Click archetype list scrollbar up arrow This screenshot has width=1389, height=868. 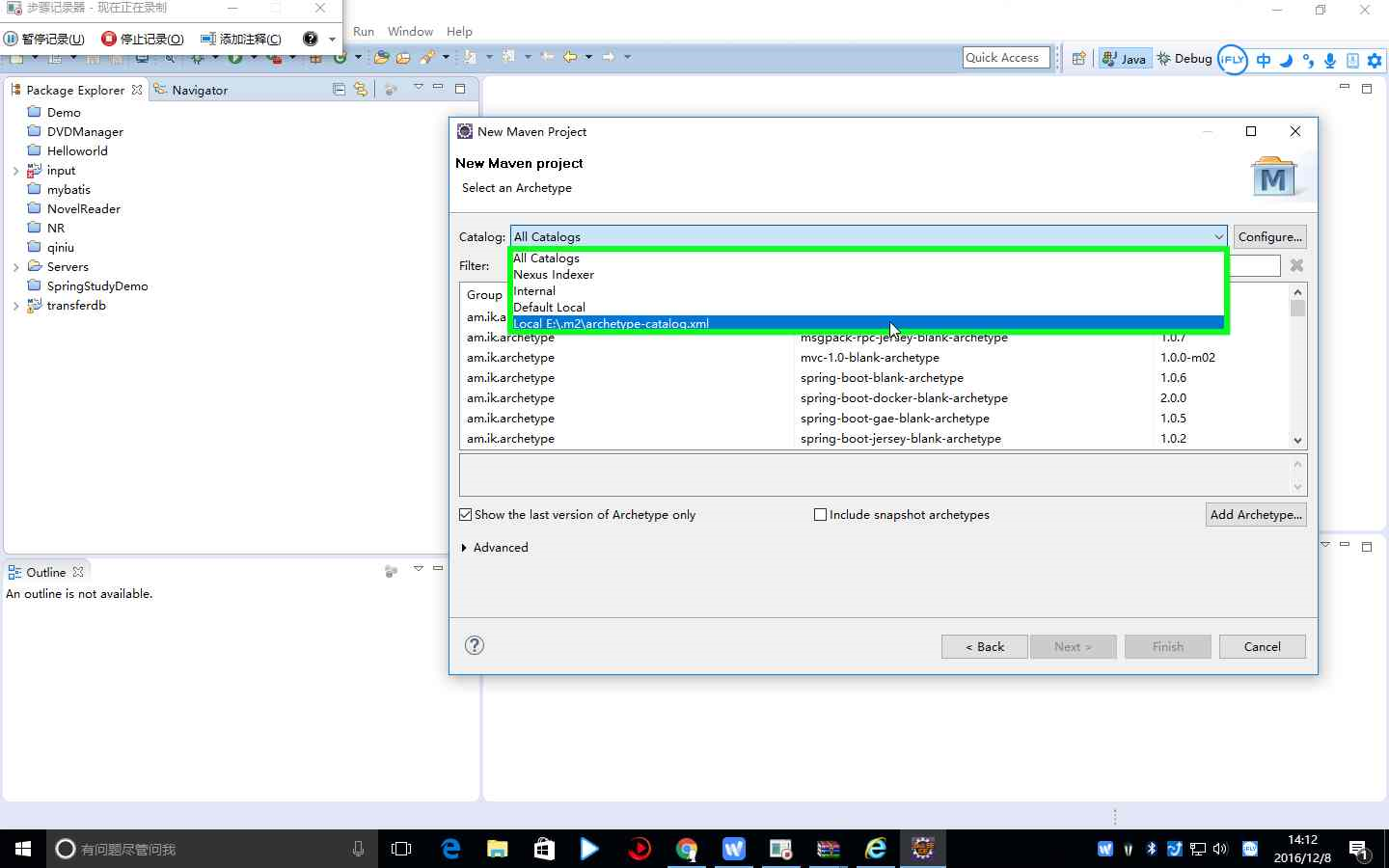tap(1297, 291)
